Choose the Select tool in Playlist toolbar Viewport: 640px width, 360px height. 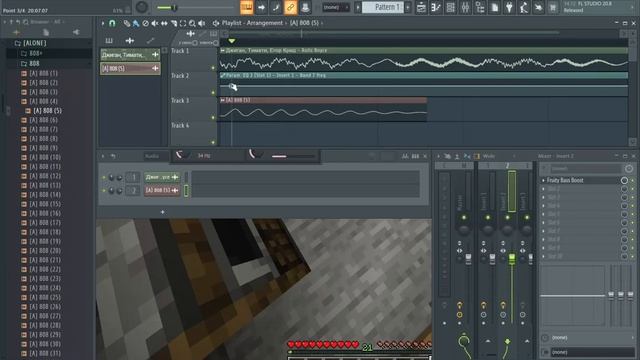(183, 24)
